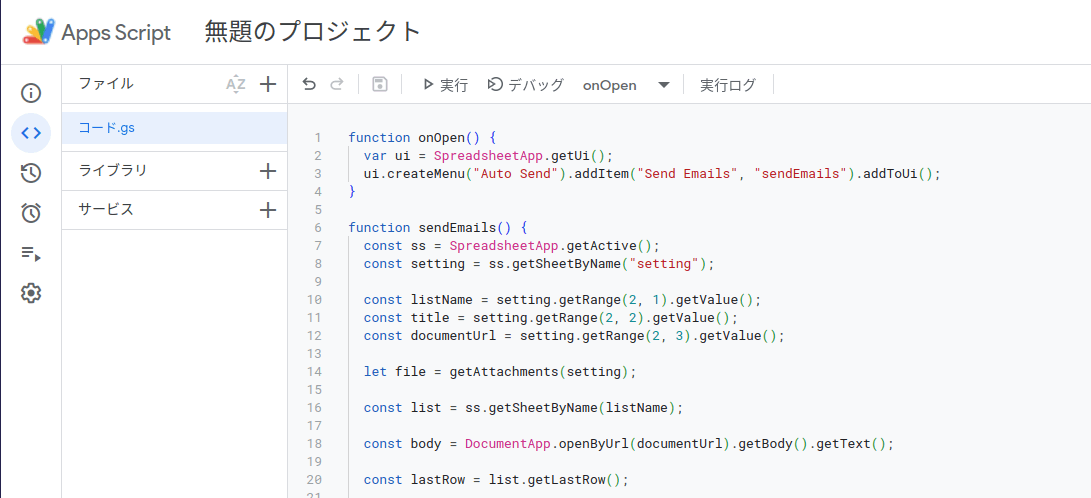Click the "Auto Send" string in code
Image resolution: width=1091 pixels, height=498 pixels.
coord(516,173)
